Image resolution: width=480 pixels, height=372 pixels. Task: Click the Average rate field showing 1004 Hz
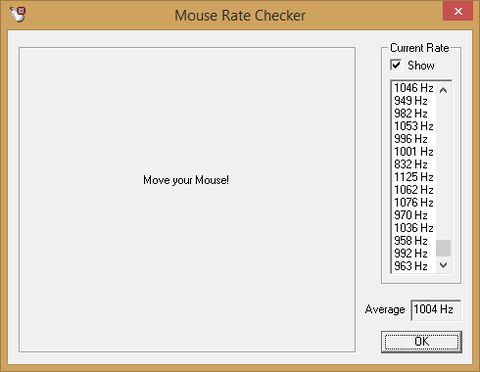(436, 310)
